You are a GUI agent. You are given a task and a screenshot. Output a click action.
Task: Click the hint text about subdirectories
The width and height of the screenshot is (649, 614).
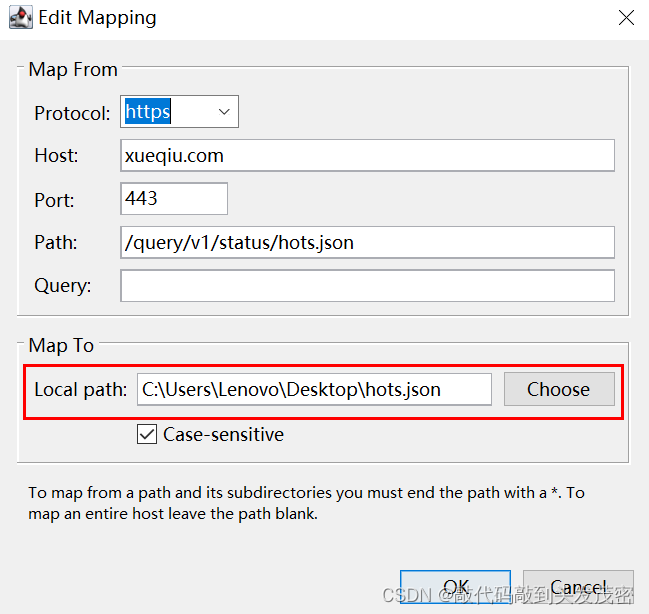tap(306, 503)
